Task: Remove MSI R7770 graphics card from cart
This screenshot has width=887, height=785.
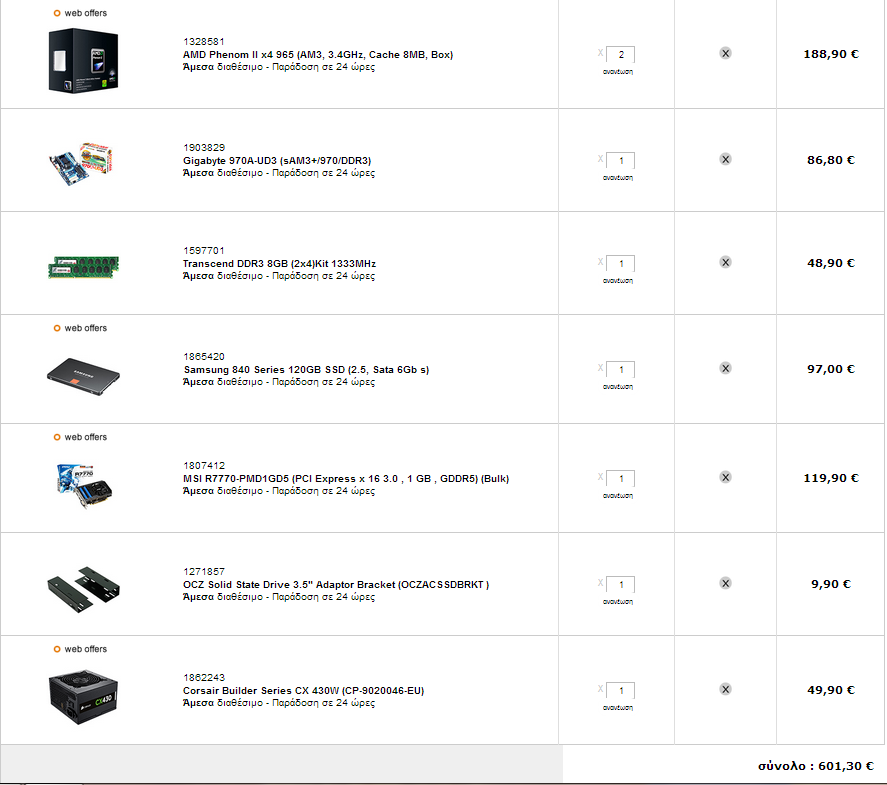Action: [725, 477]
